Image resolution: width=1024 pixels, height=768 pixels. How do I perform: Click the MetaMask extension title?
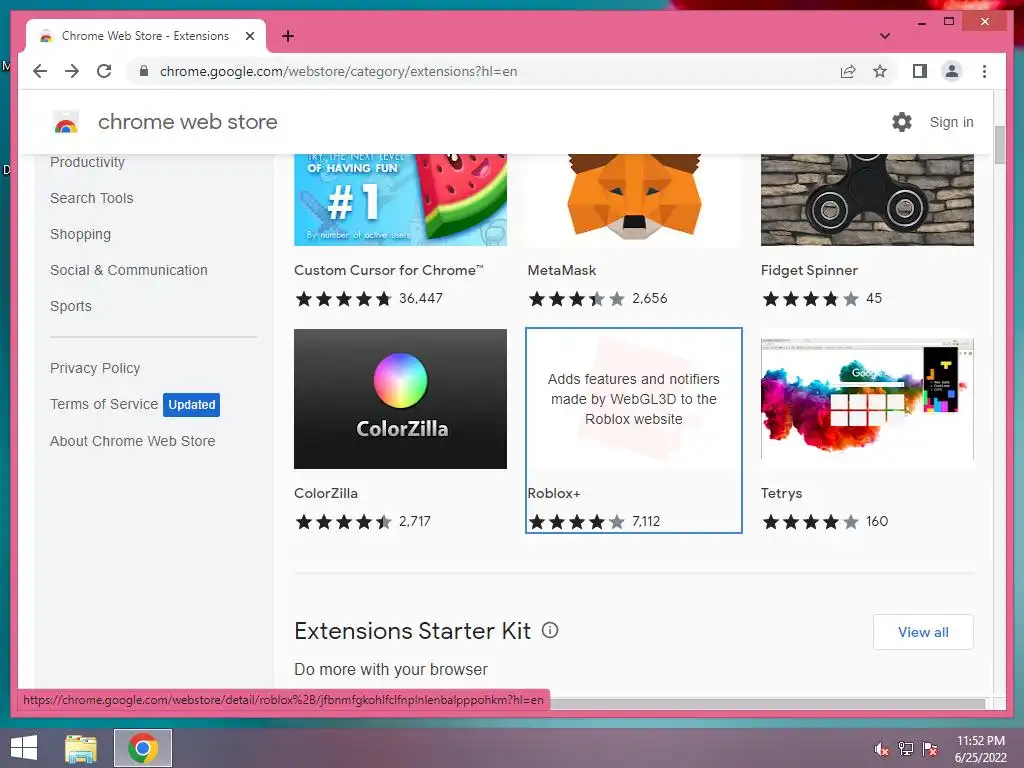click(x=562, y=270)
